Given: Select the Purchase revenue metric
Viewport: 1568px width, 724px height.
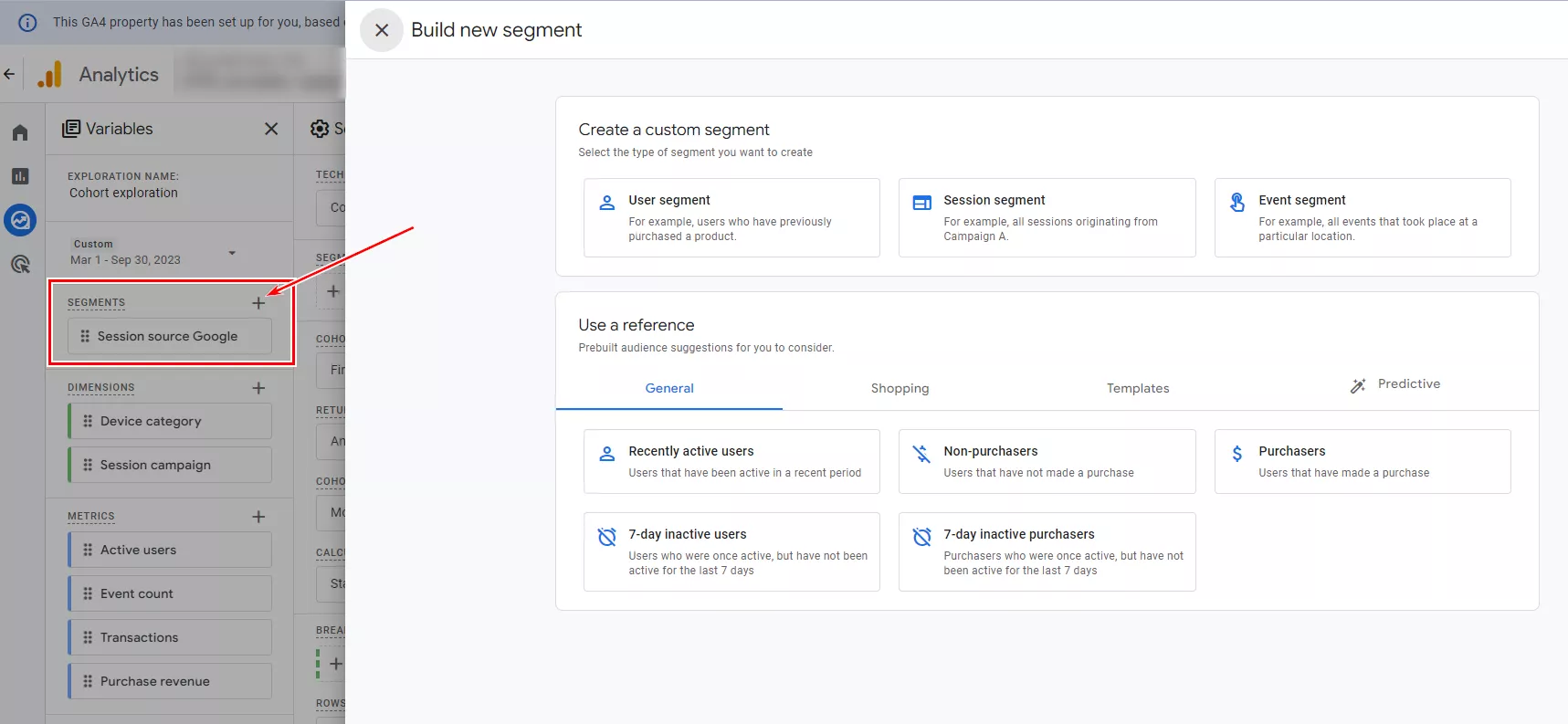Looking at the screenshot, I should coord(170,681).
